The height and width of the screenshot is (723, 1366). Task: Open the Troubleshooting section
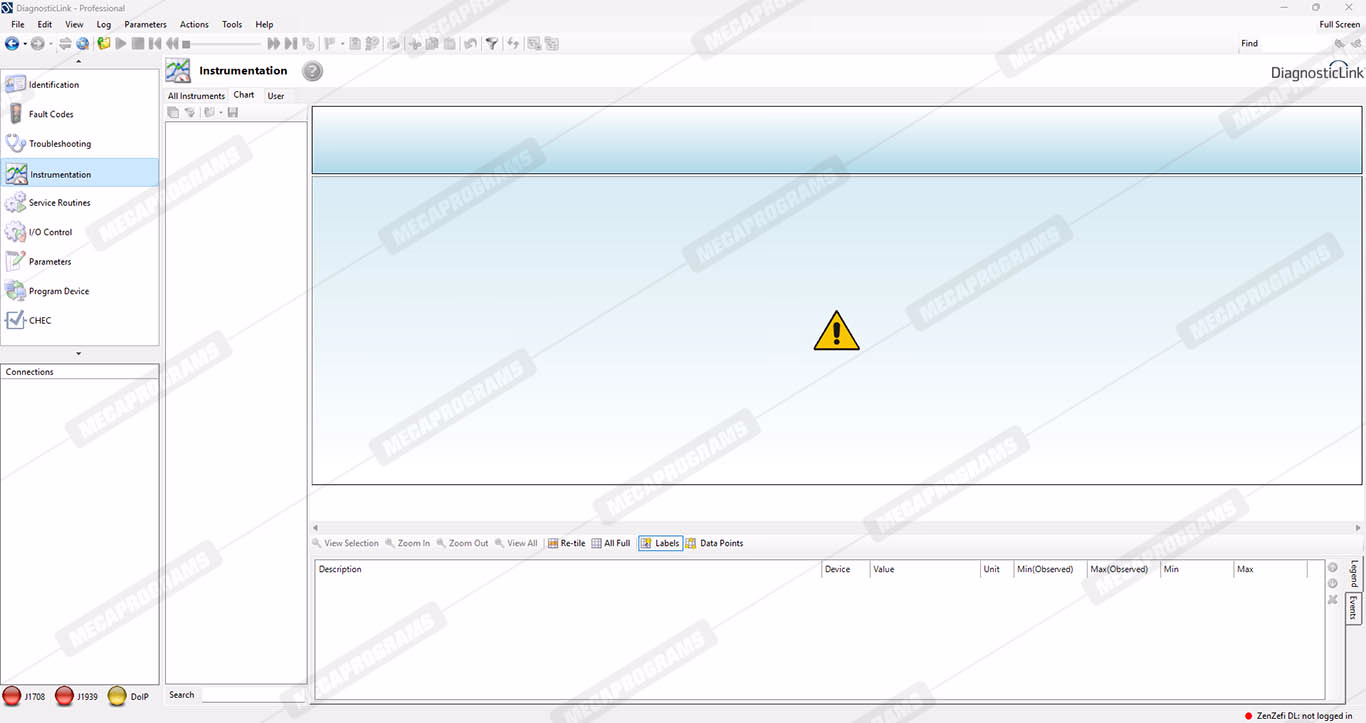point(59,144)
